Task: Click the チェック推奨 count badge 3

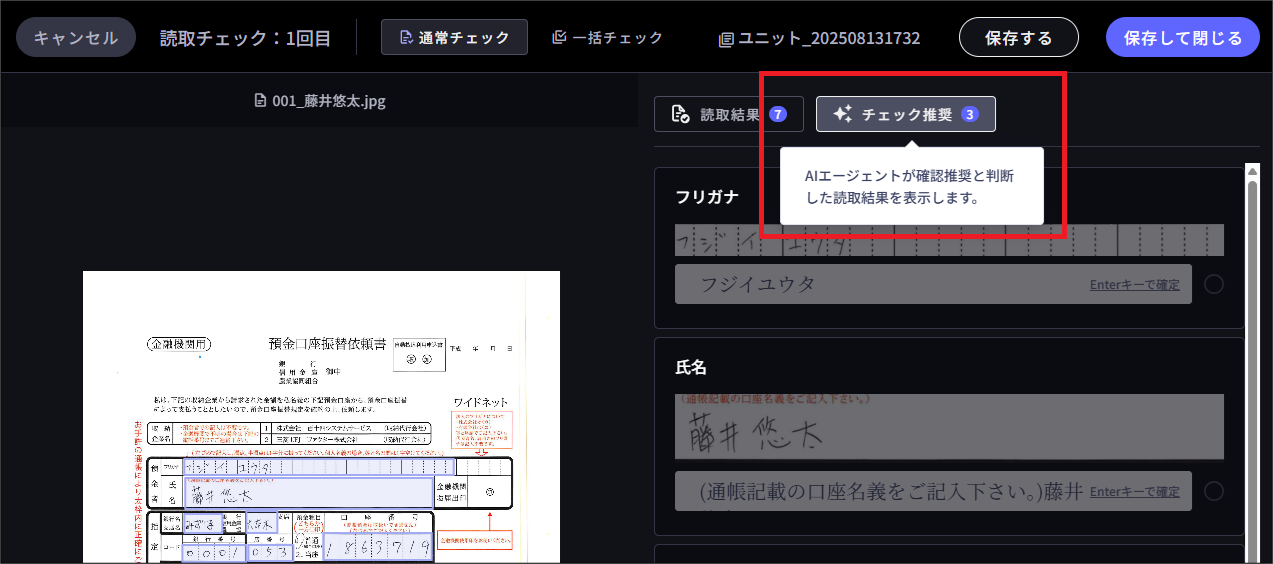Action: [x=969, y=114]
